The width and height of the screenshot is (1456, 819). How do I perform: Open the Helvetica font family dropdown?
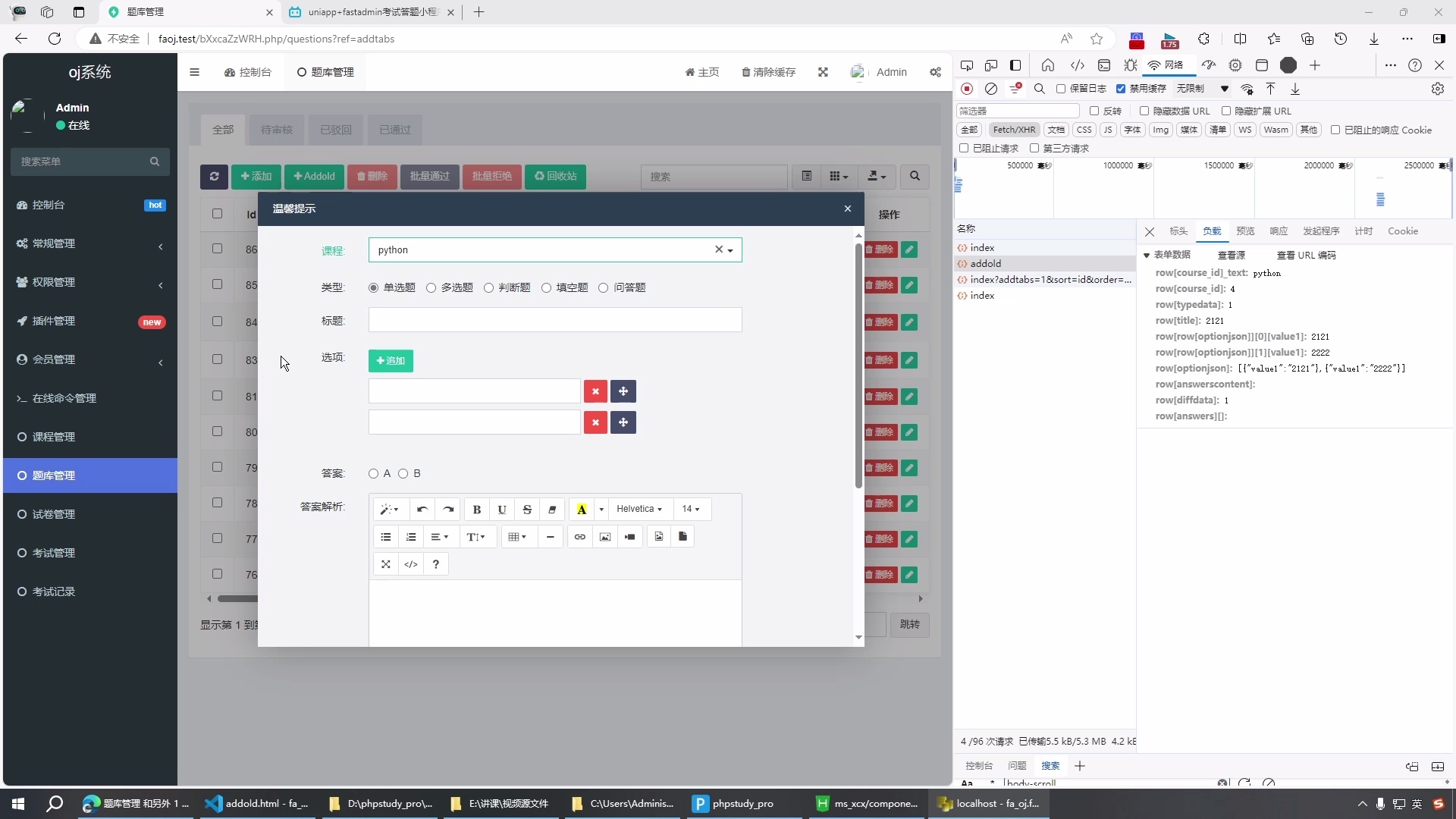point(639,510)
